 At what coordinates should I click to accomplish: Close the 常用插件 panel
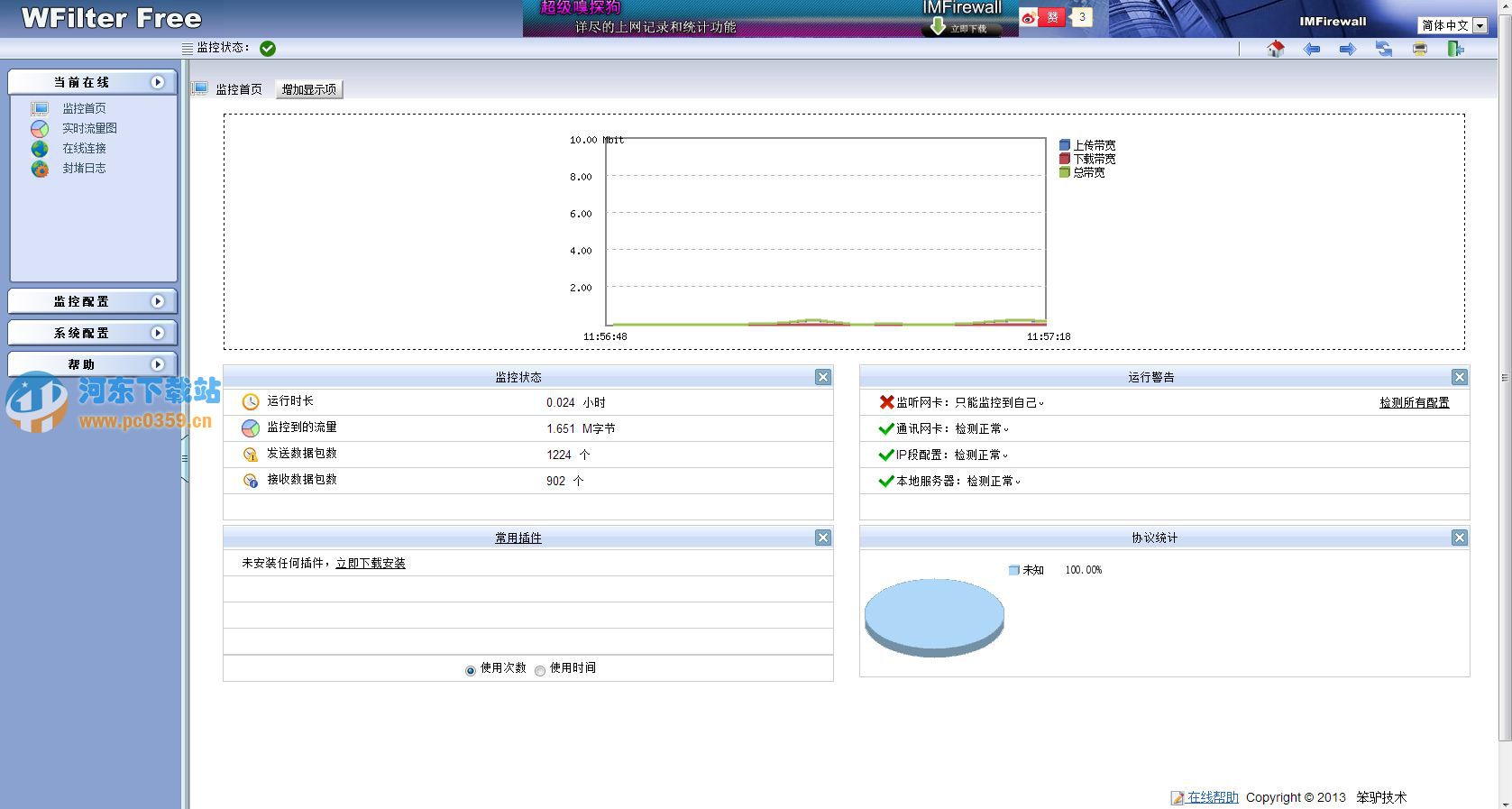823,538
